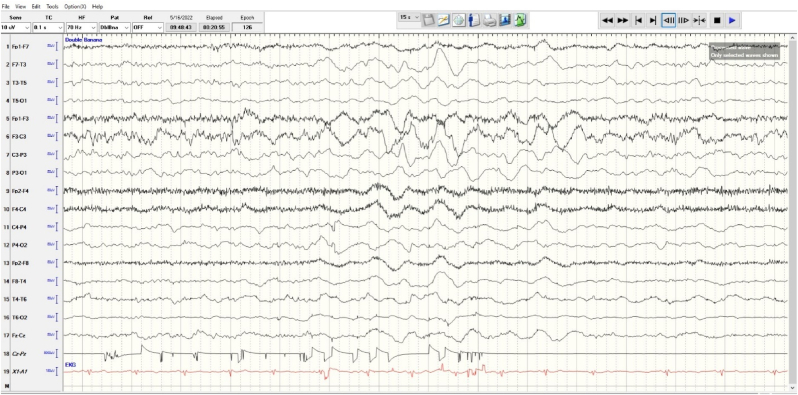
Task: Open the Ref reference dropdown
Action: 148,27
